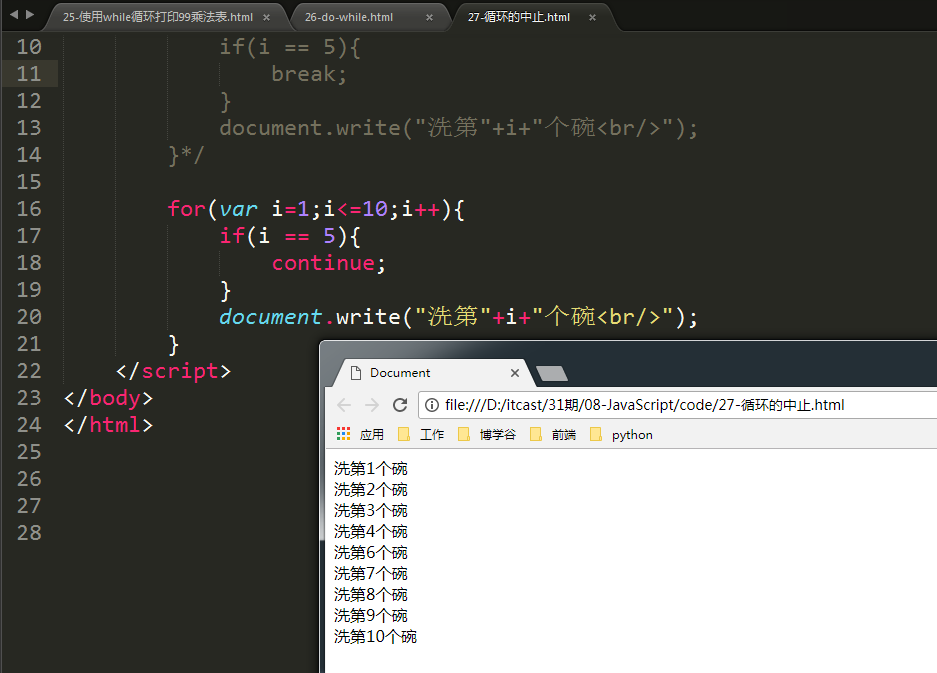Viewport: 937px width, 673px height.
Task: Go back in the browser
Action: click(x=344, y=405)
